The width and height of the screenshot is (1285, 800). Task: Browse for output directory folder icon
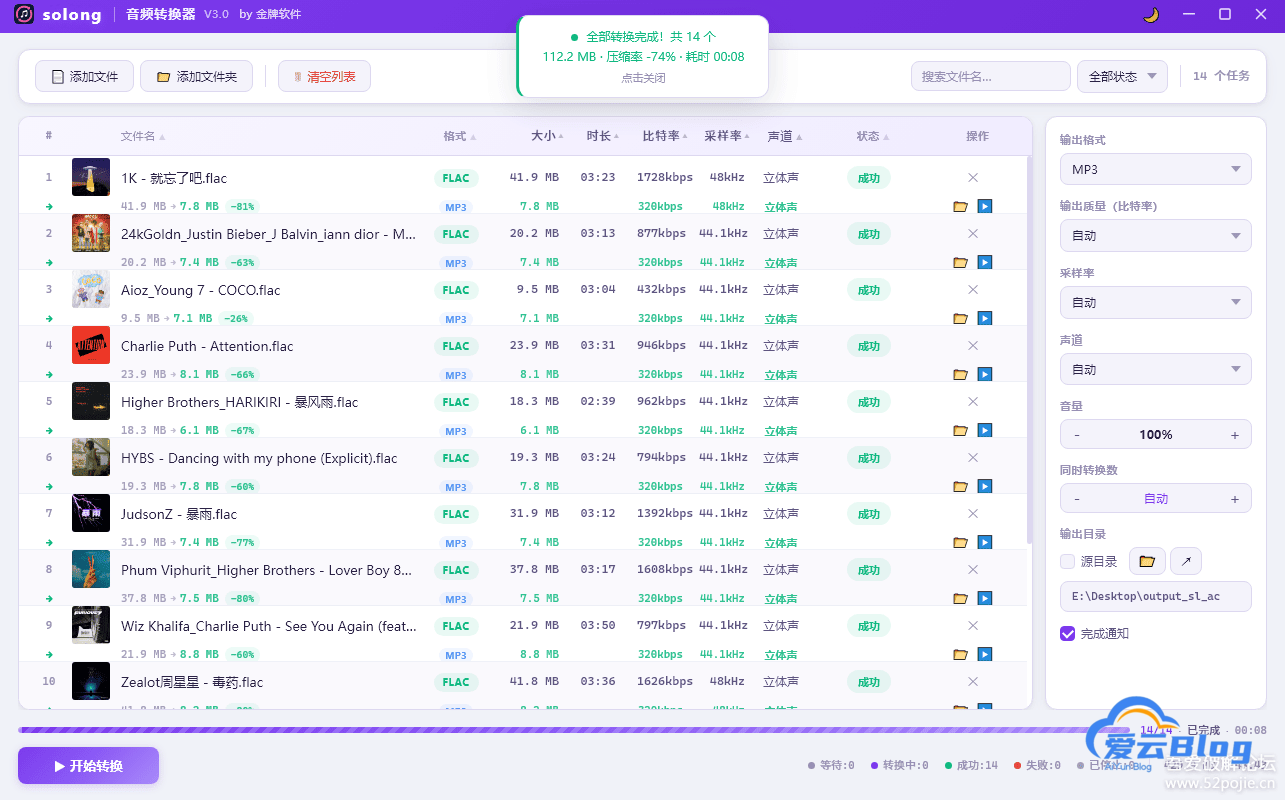(x=1147, y=561)
